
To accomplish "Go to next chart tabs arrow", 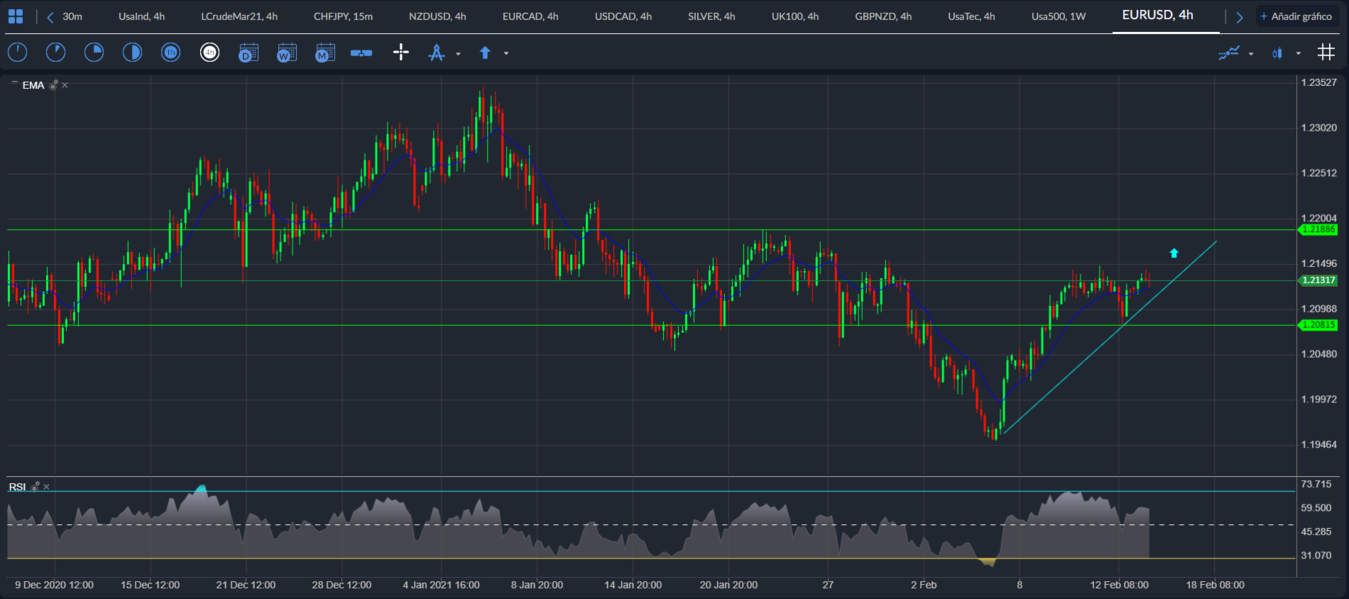I will 1239,17.
